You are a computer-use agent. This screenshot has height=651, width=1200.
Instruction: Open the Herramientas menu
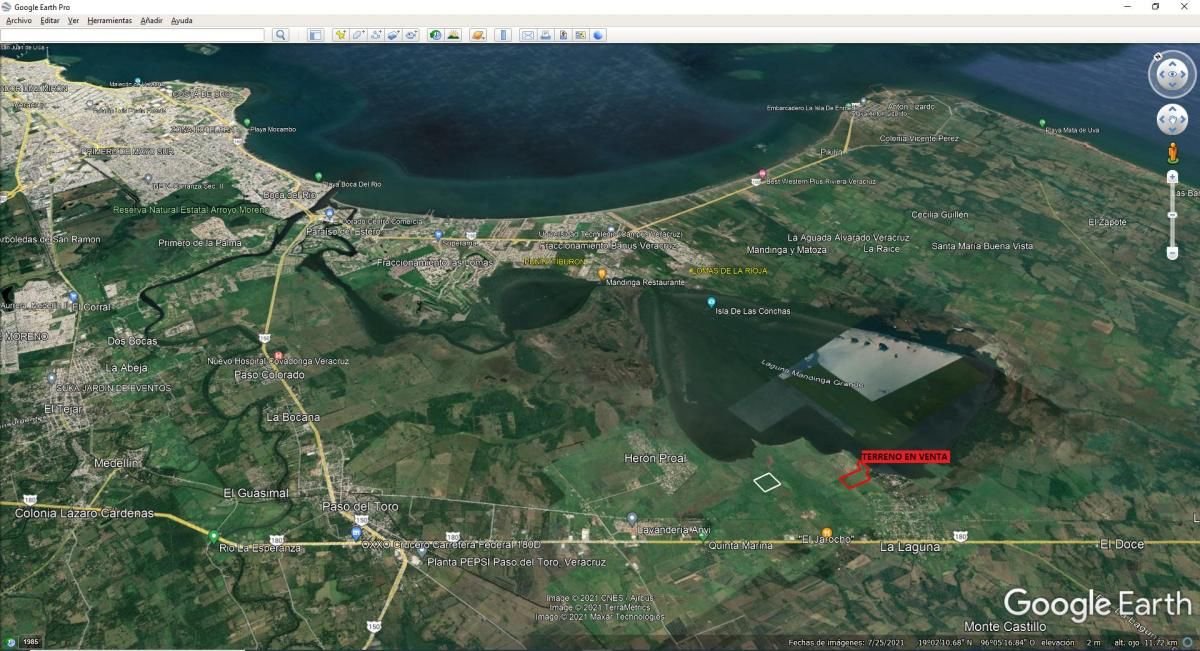pyautogui.click(x=109, y=20)
